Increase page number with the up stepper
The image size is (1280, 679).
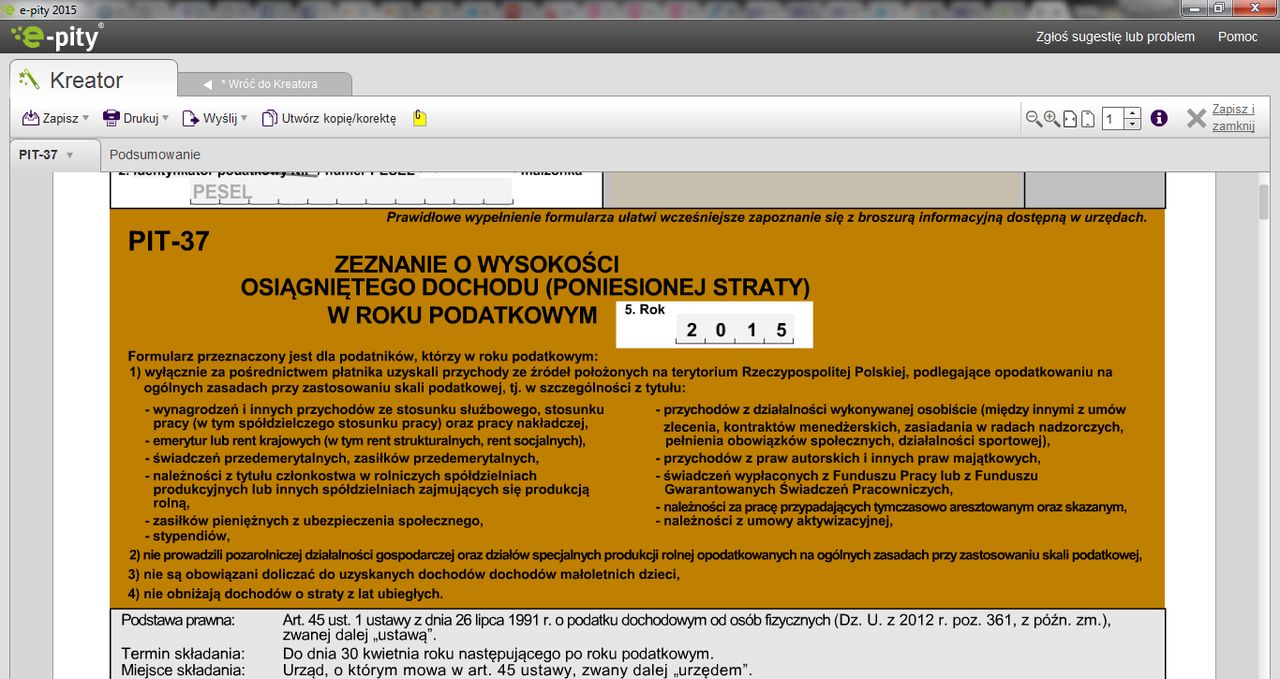click(1132, 112)
